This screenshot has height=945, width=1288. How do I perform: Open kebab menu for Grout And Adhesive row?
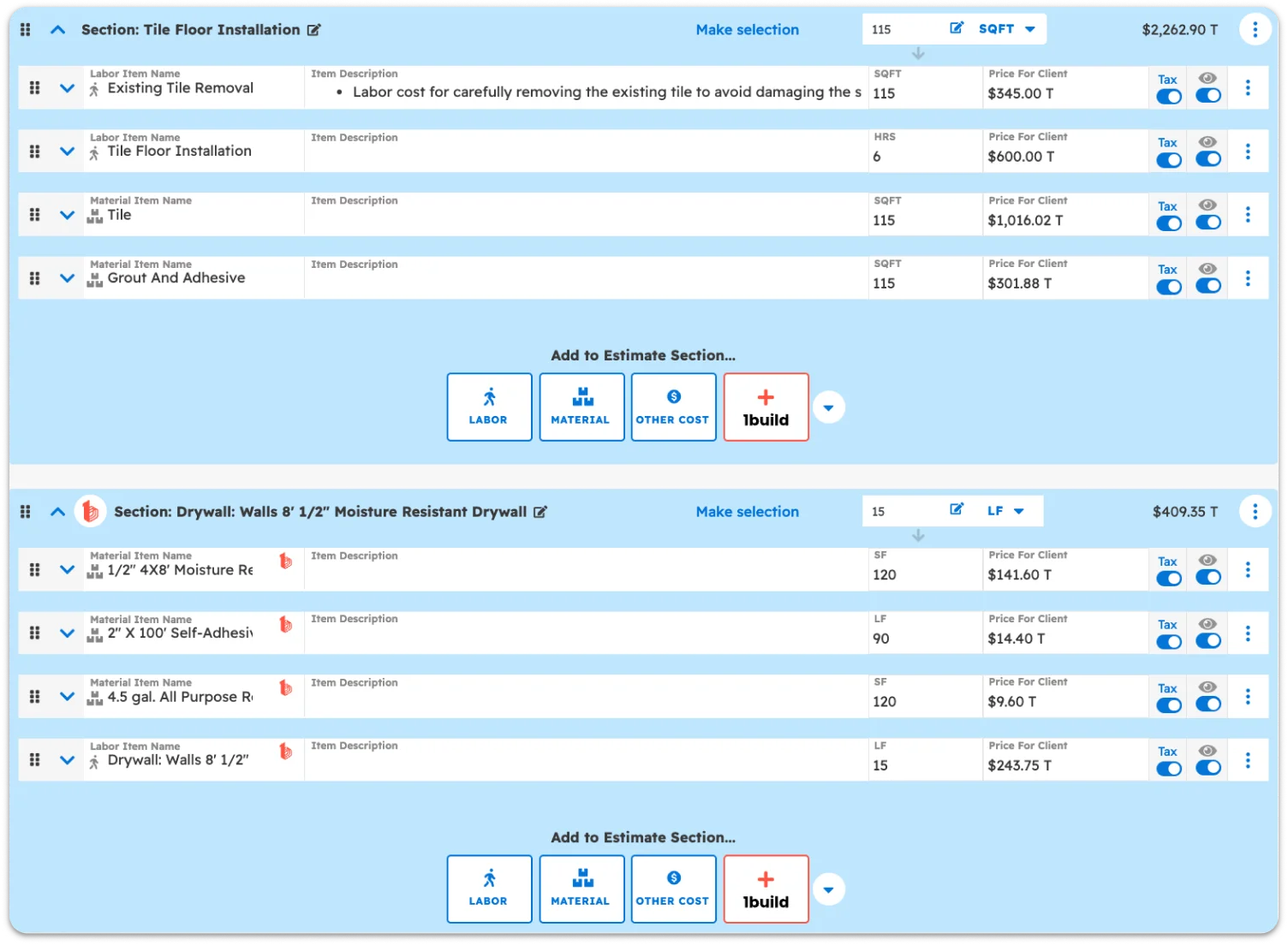point(1248,278)
